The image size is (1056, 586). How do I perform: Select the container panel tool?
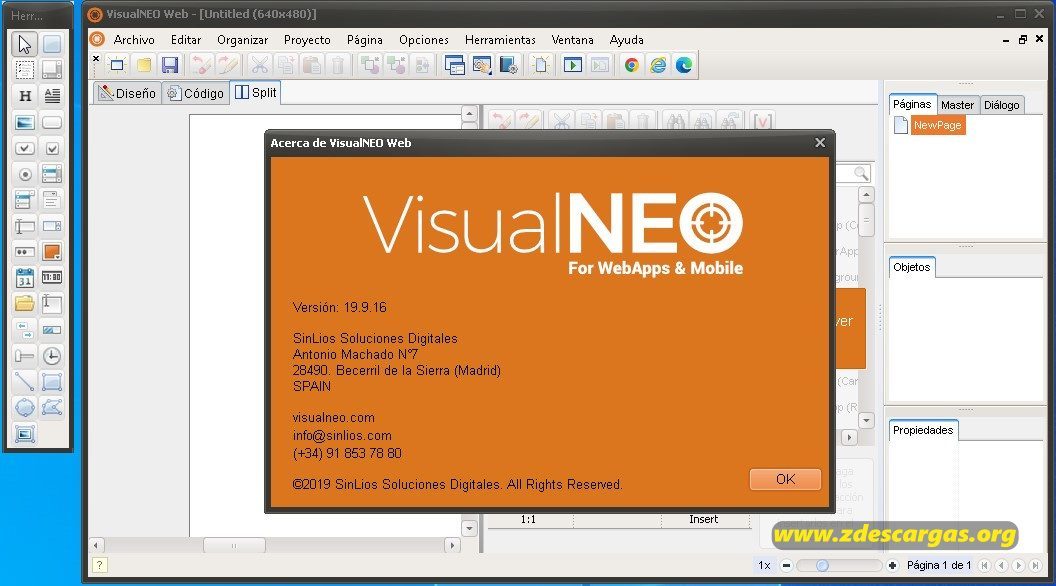[x=52, y=44]
